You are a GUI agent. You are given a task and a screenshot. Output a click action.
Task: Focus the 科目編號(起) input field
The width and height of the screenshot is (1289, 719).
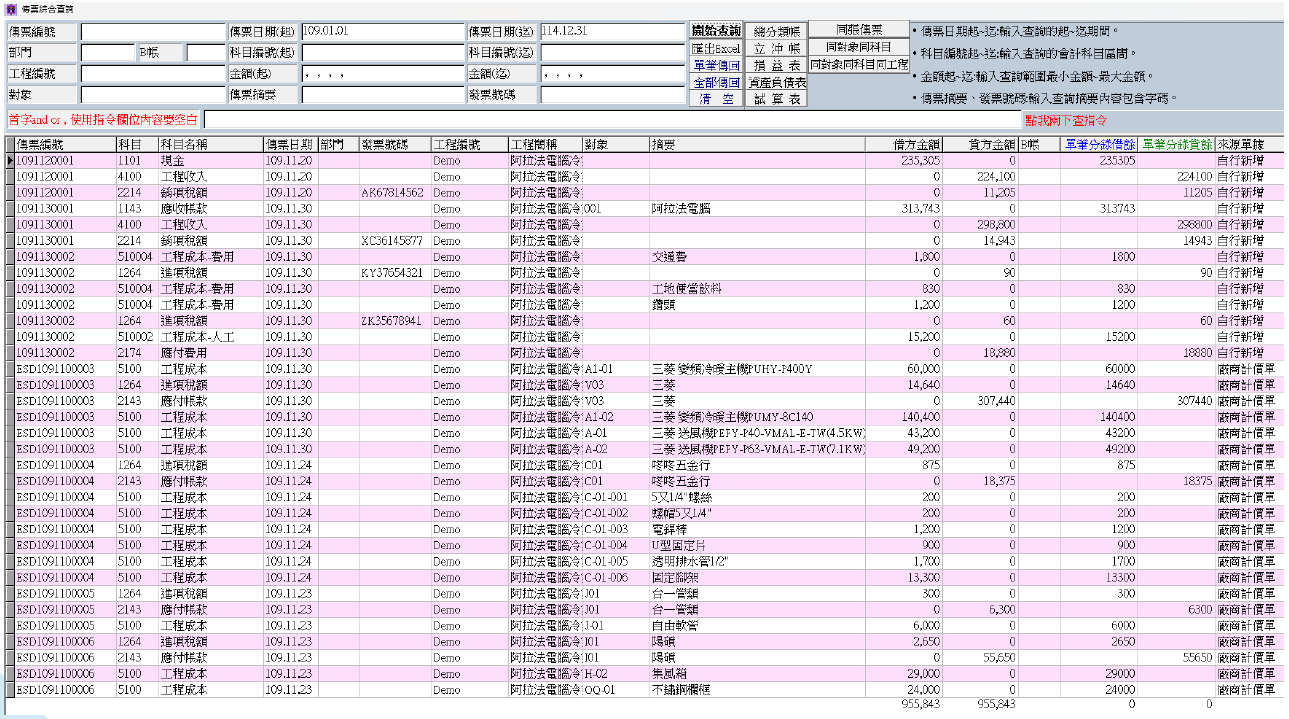(382, 53)
